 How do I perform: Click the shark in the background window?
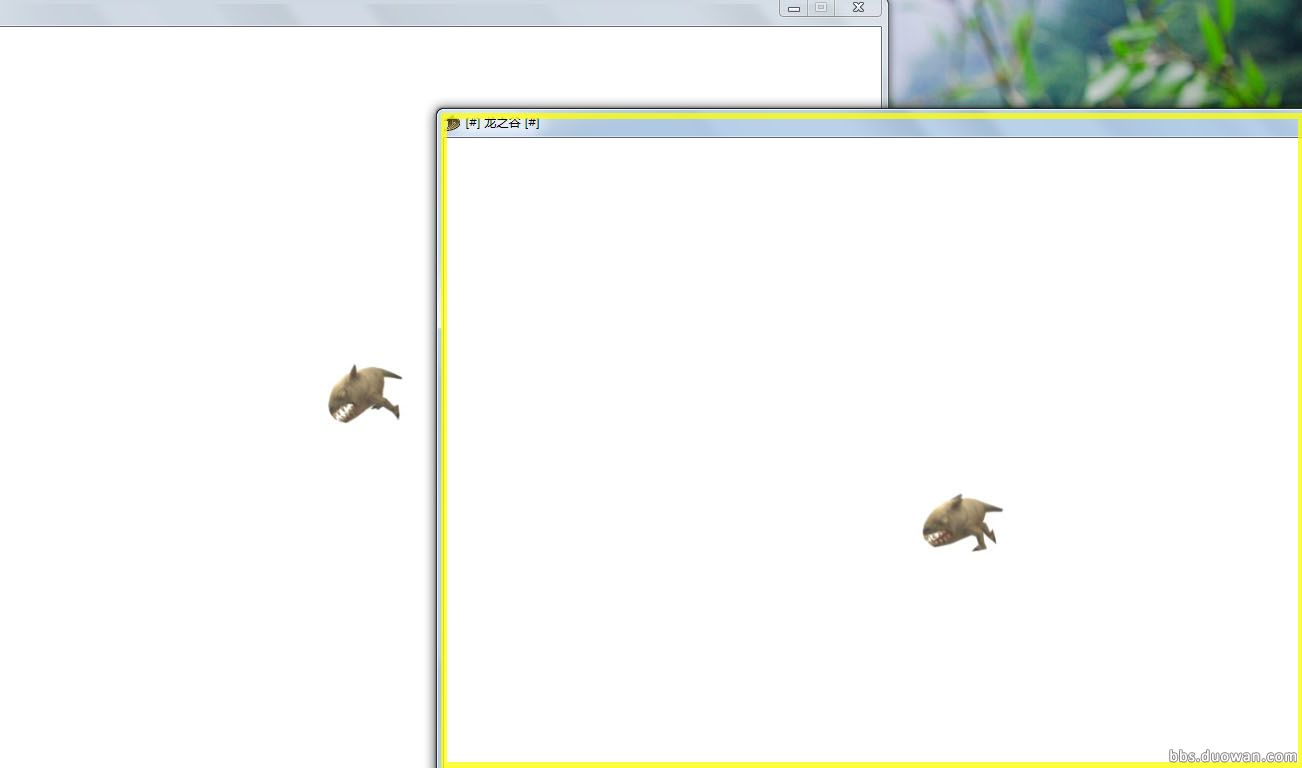363,393
